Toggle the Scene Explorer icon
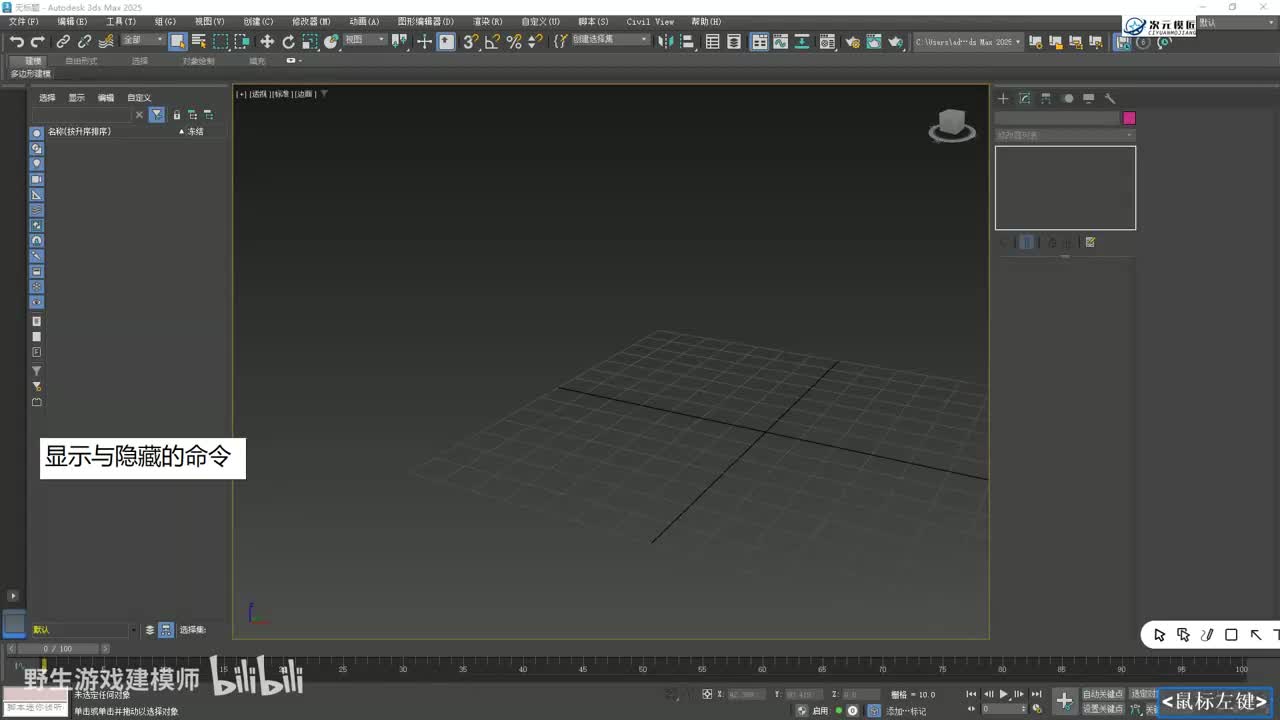The image size is (1280, 720). pyautogui.click(x=713, y=41)
